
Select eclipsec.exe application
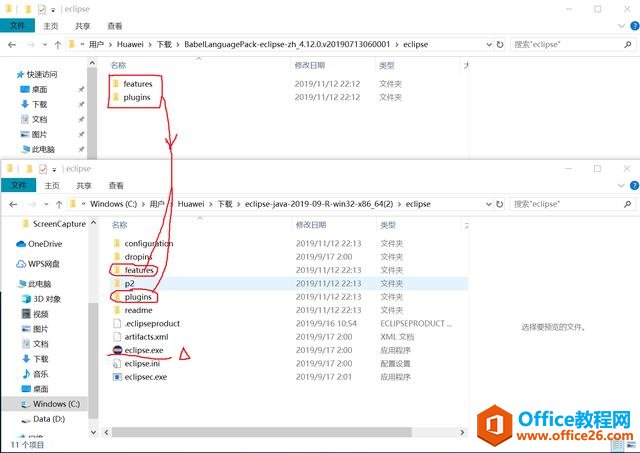pos(145,377)
